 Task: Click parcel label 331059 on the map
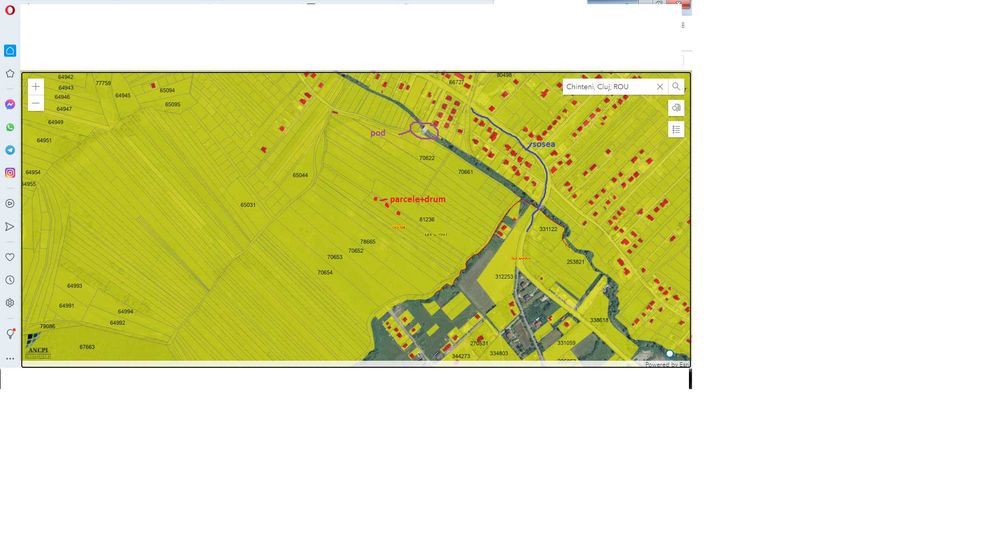(566, 343)
